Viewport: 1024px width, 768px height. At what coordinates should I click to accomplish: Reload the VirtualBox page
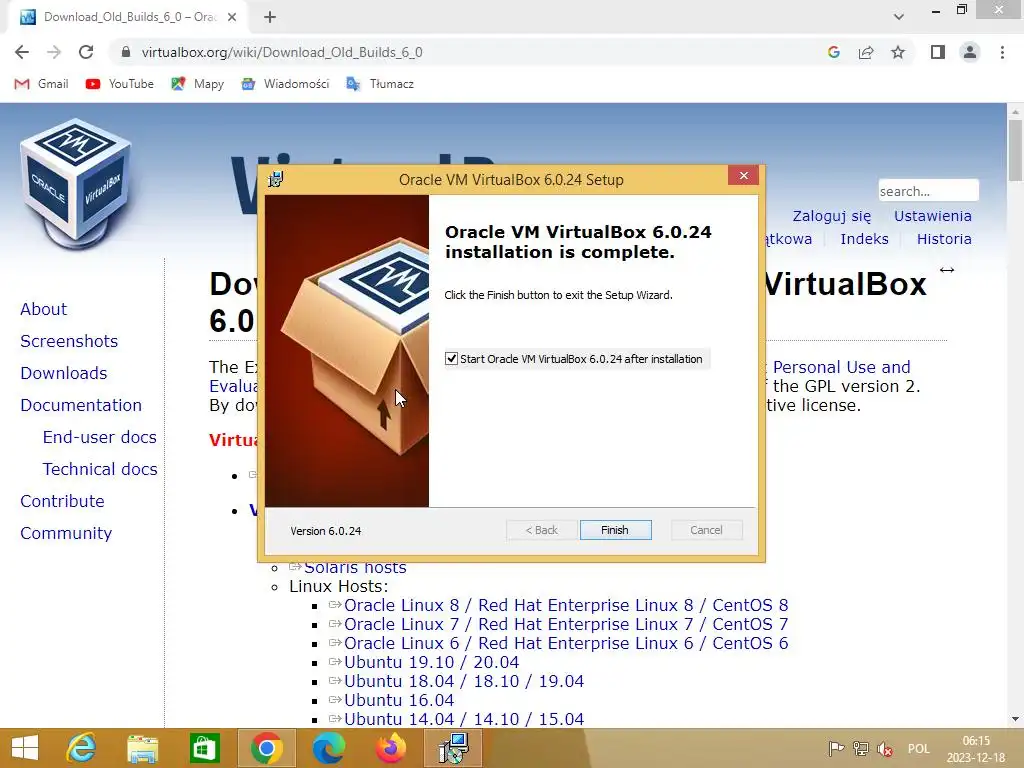86,52
